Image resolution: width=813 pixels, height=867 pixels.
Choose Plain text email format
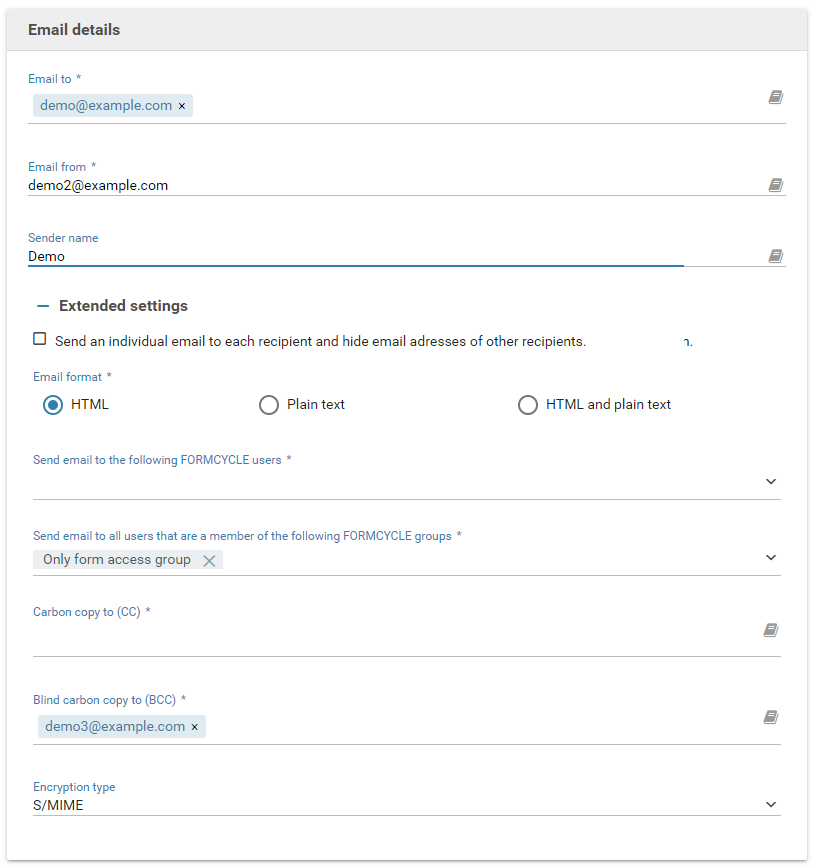(268, 405)
